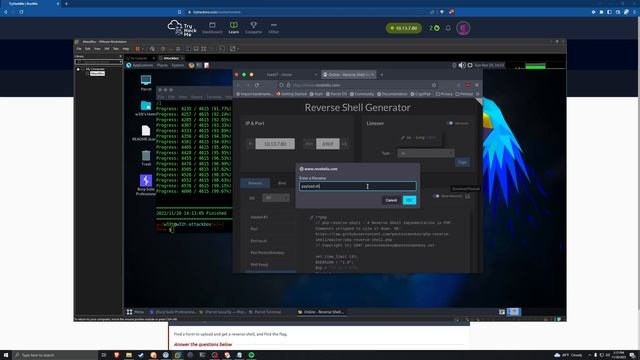
Task: Open the Getting Started bookmark
Action: coord(291,94)
